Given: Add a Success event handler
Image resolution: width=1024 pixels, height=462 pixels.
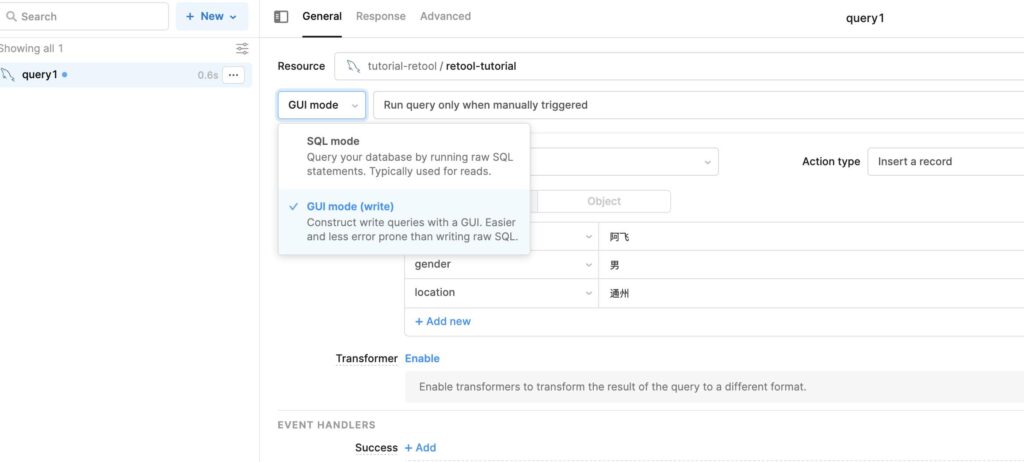Looking at the screenshot, I should pos(420,448).
